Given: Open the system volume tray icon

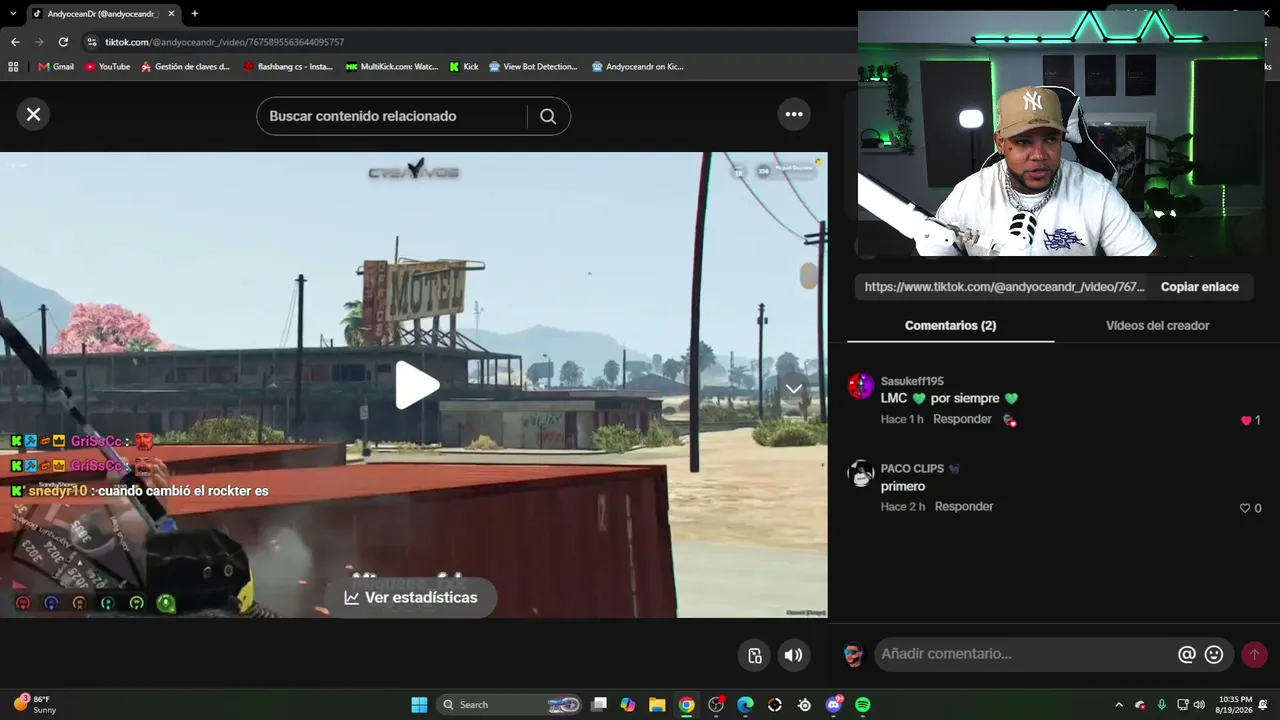Looking at the screenshot, I should pos(1198,705).
